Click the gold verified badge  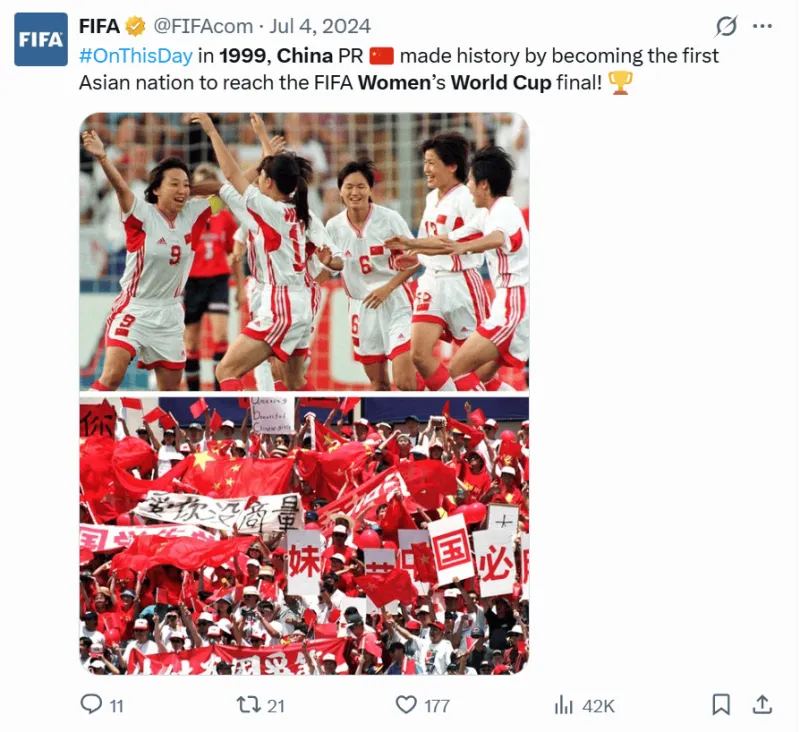coord(135,26)
